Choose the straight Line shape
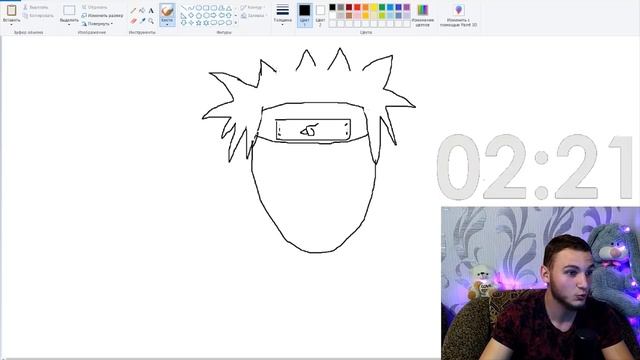This screenshot has width=640, height=360. point(184,8)
